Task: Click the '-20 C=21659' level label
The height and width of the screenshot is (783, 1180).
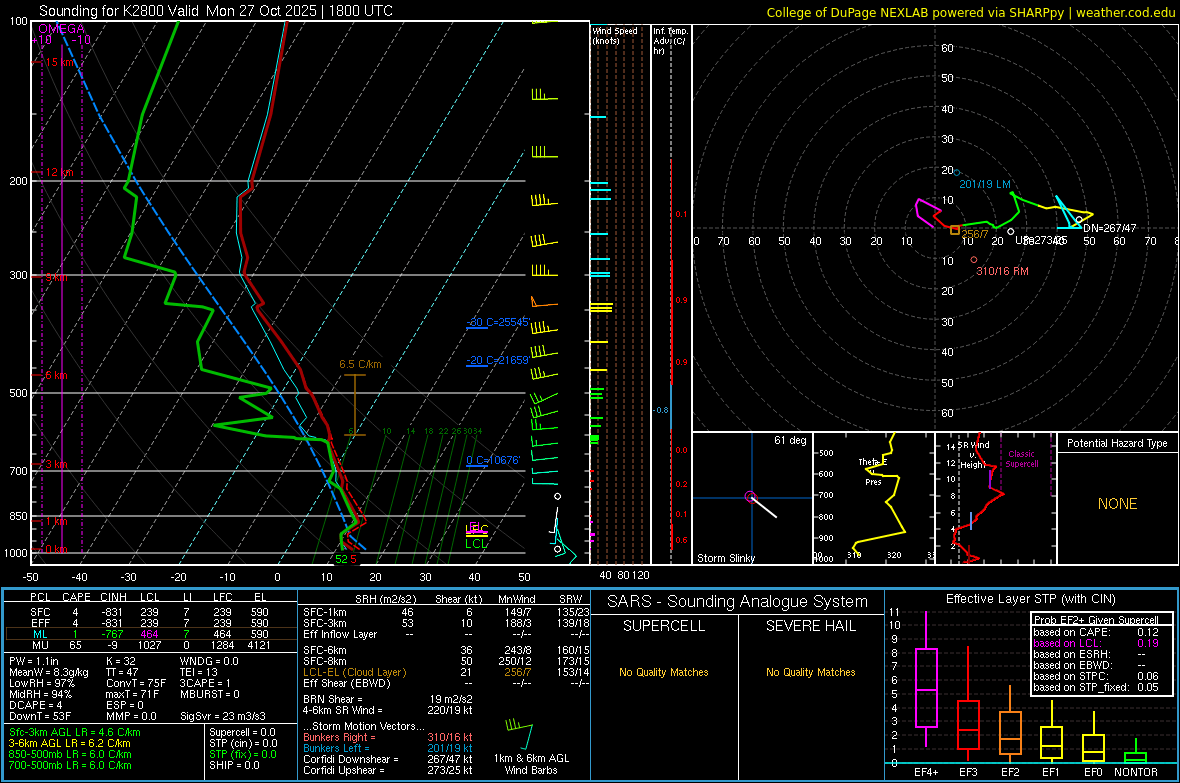Action: 497,360
